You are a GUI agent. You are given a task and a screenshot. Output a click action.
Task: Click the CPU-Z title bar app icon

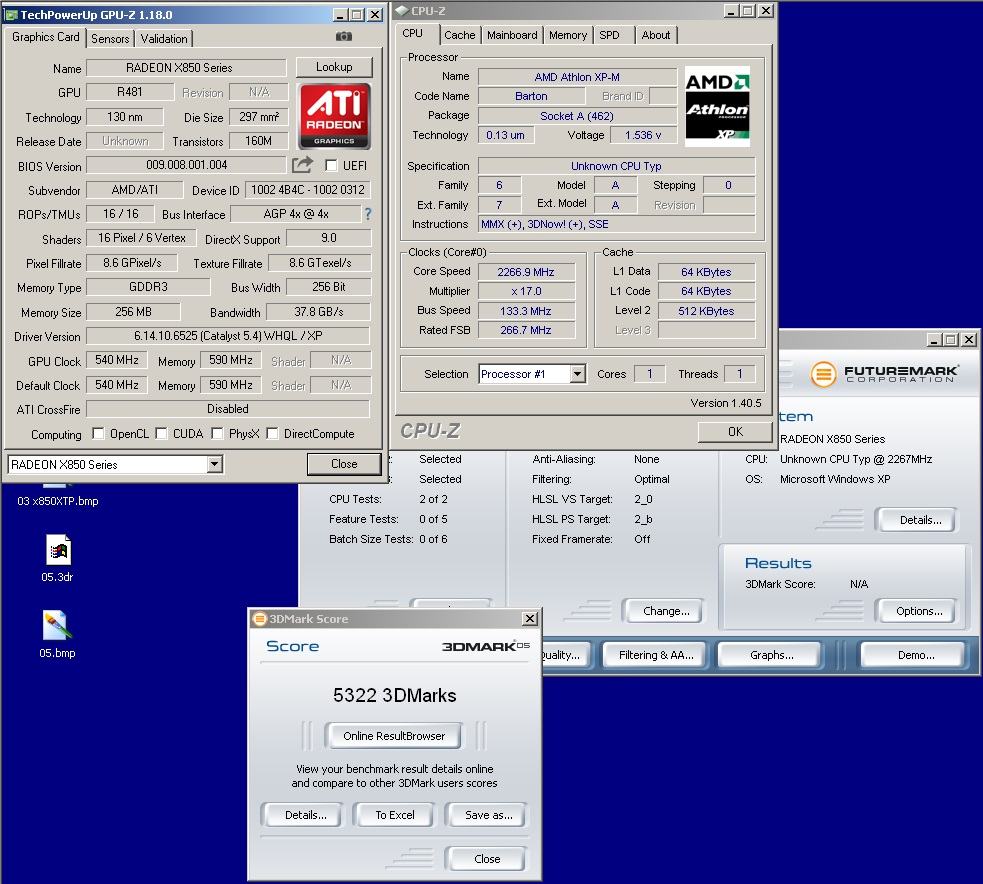(402, 11)
